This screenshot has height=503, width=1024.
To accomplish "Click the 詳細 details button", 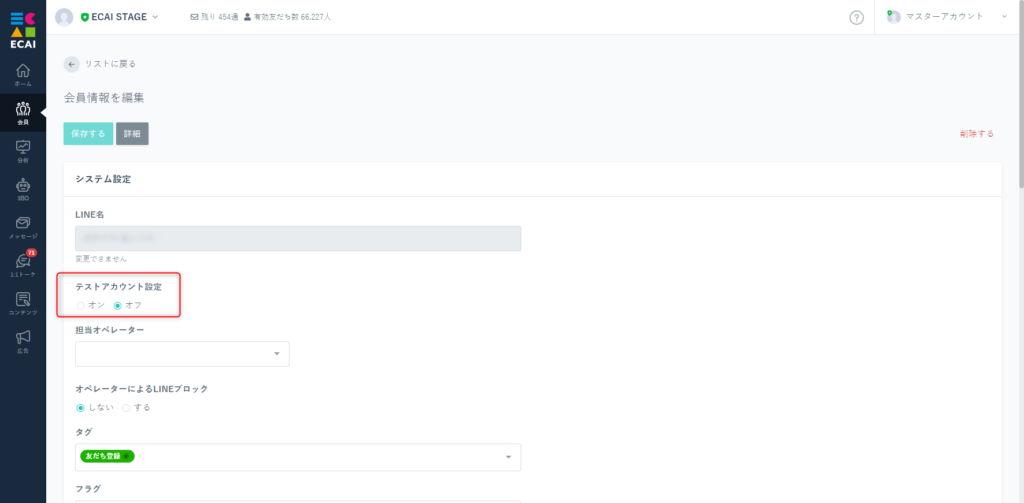I will pyautogui.click(x=132, y=133).
